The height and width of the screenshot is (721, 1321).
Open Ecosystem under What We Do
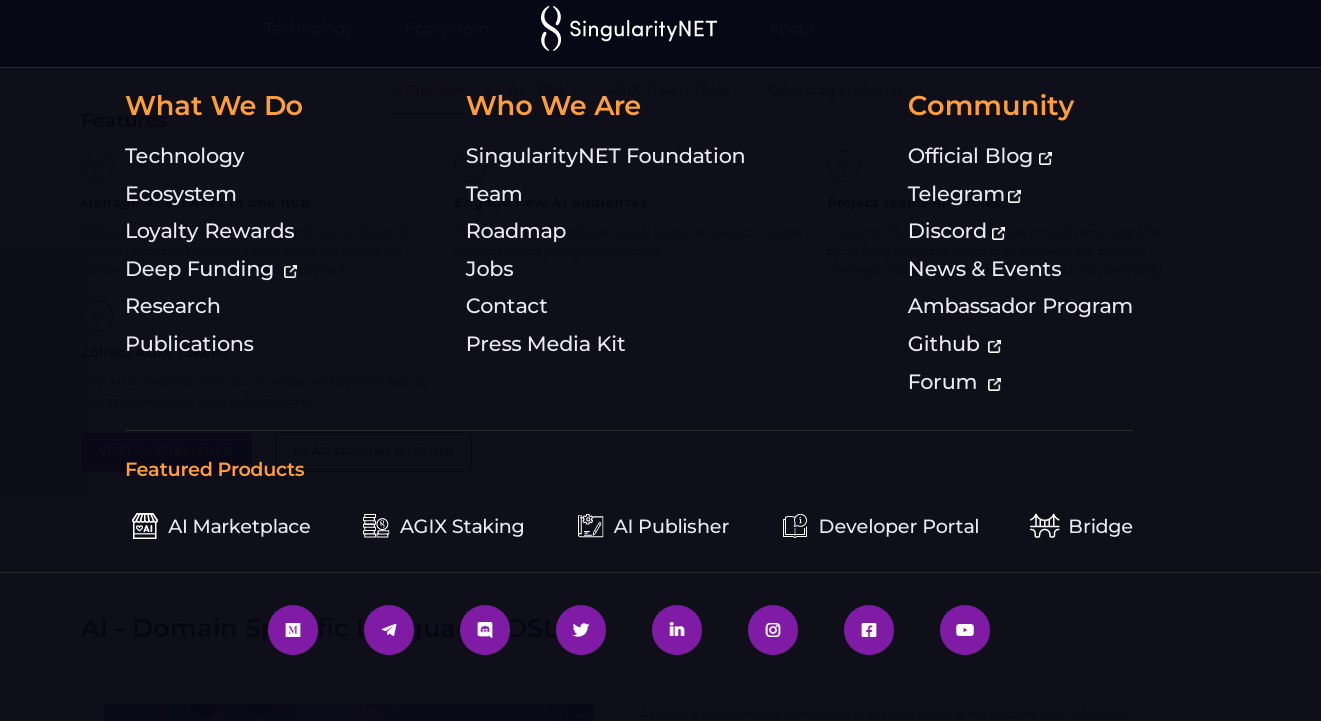(181, 194)
